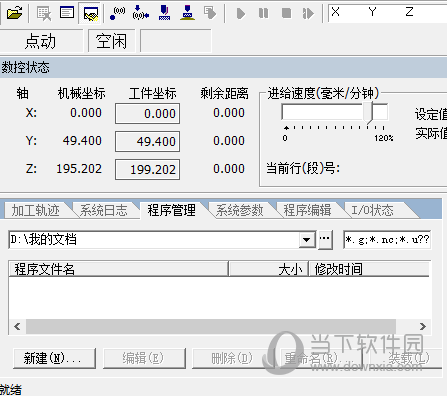Click the 点动 jog mode indicator
This screenshot has height=396, width=447.
coord(40,41)
